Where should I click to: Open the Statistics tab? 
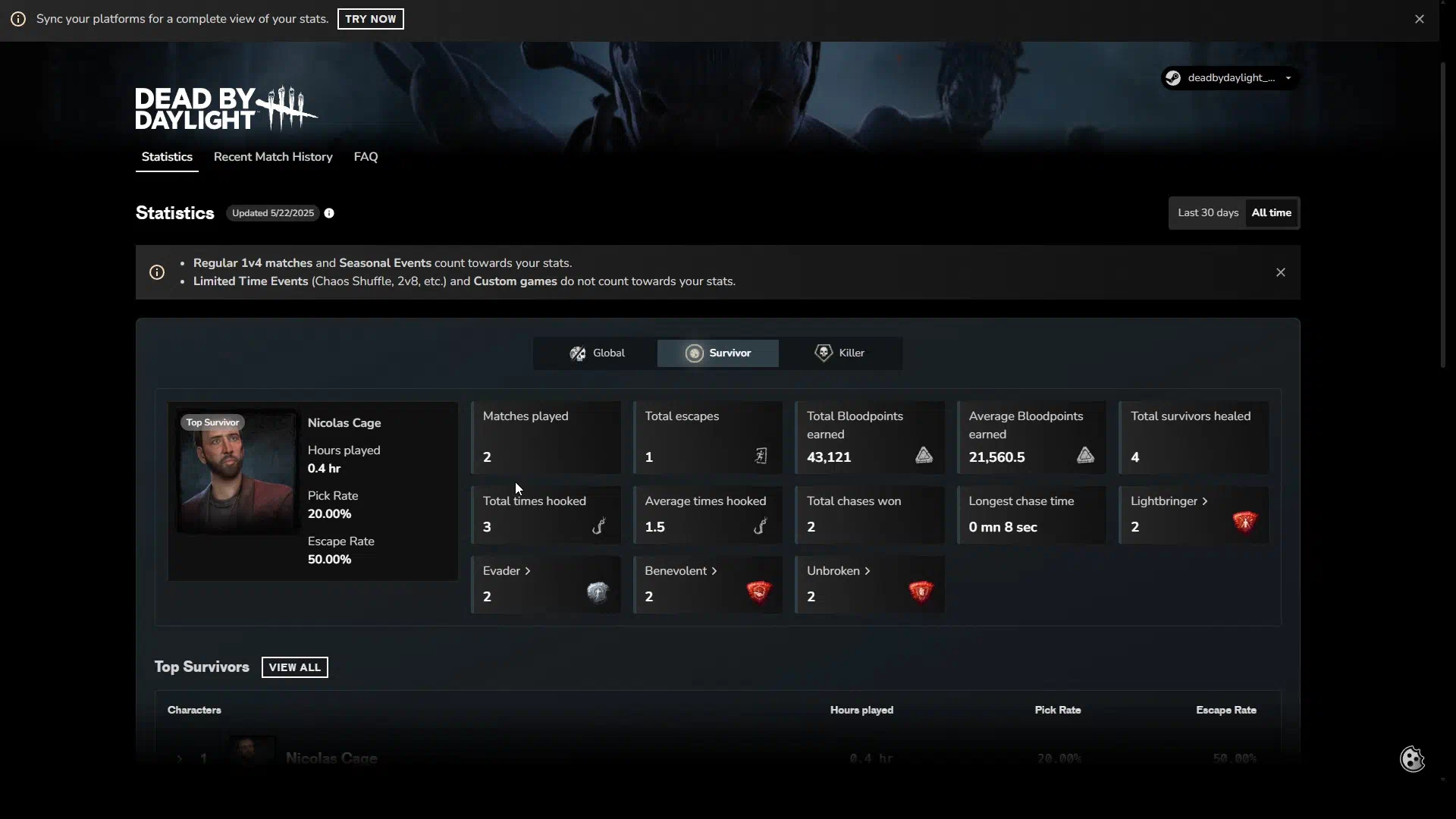click(167, 157)
